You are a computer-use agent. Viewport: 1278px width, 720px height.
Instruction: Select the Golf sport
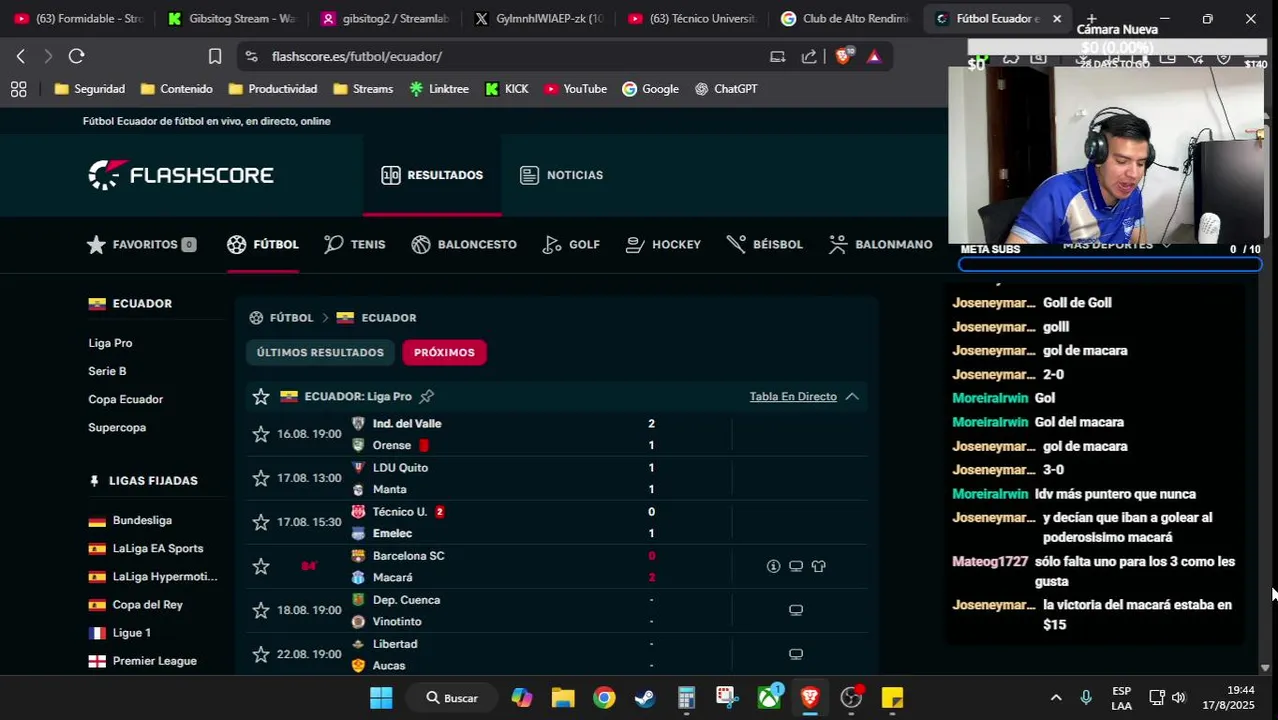point(571,244)
